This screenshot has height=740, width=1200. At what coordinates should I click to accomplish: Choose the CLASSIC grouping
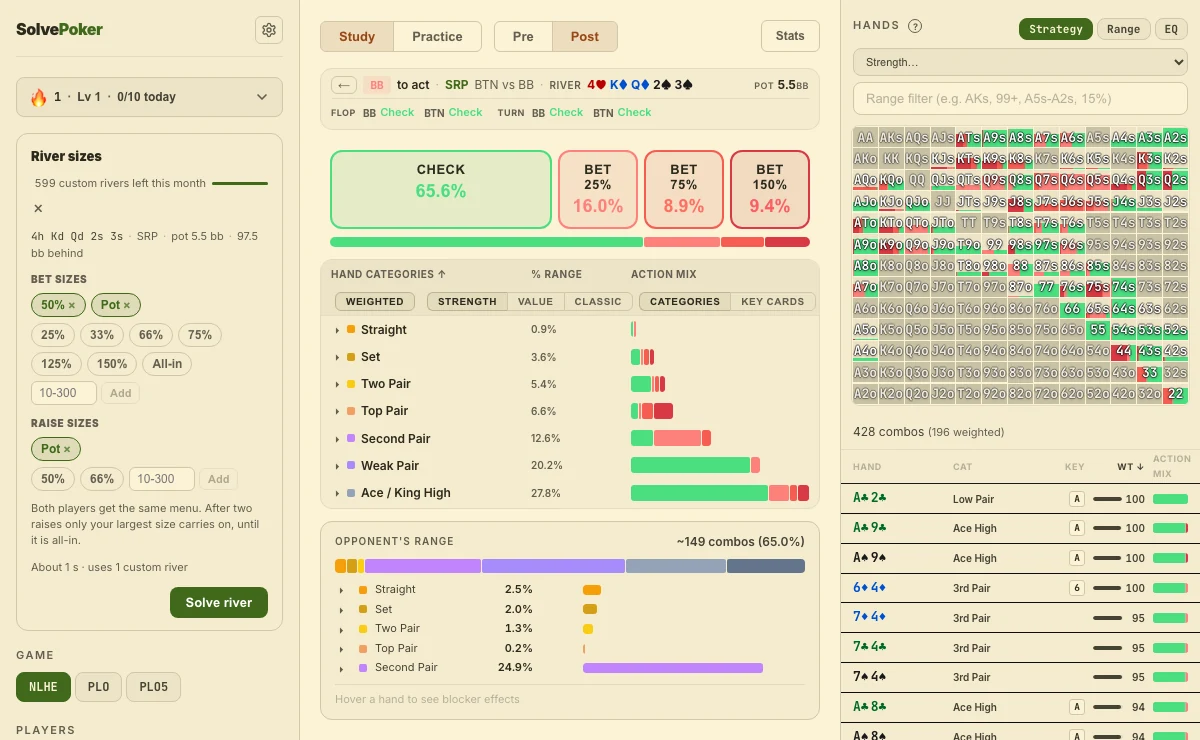(x=598, y=301)
